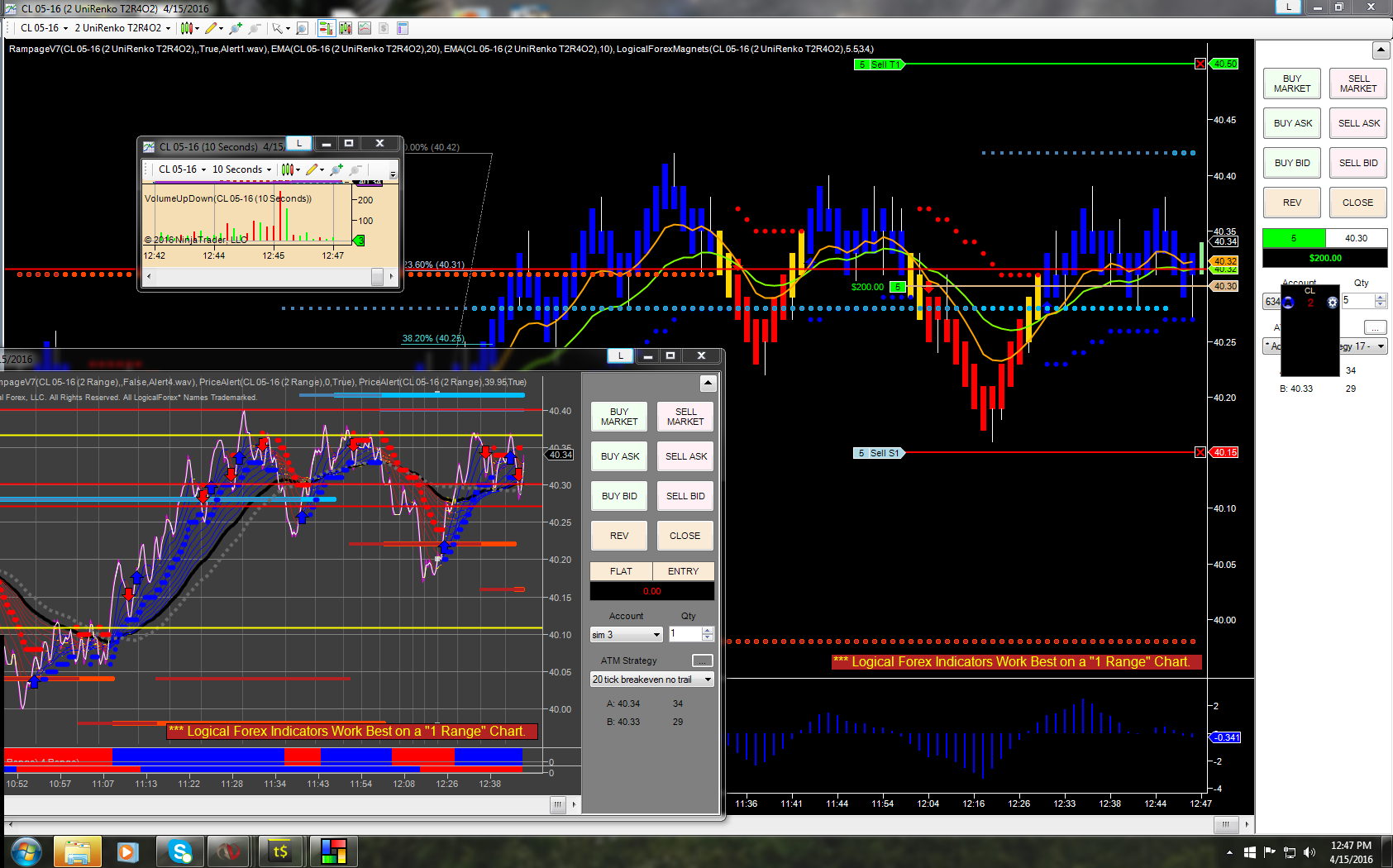Click the chart icon in 10 Seconds window title
The image size is (1393, 868).
[149, 146]
